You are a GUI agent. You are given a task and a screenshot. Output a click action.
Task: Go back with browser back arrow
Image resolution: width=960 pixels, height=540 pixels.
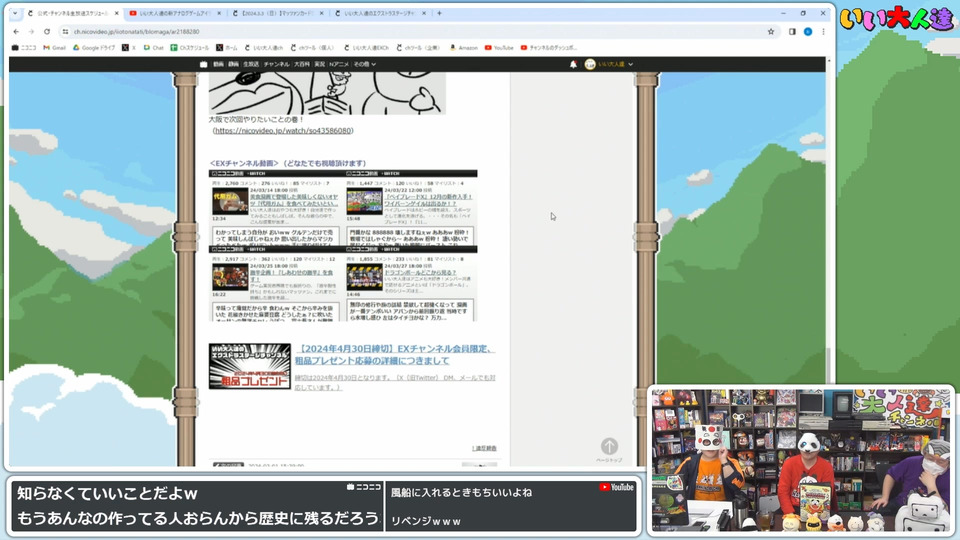(16, 32)
